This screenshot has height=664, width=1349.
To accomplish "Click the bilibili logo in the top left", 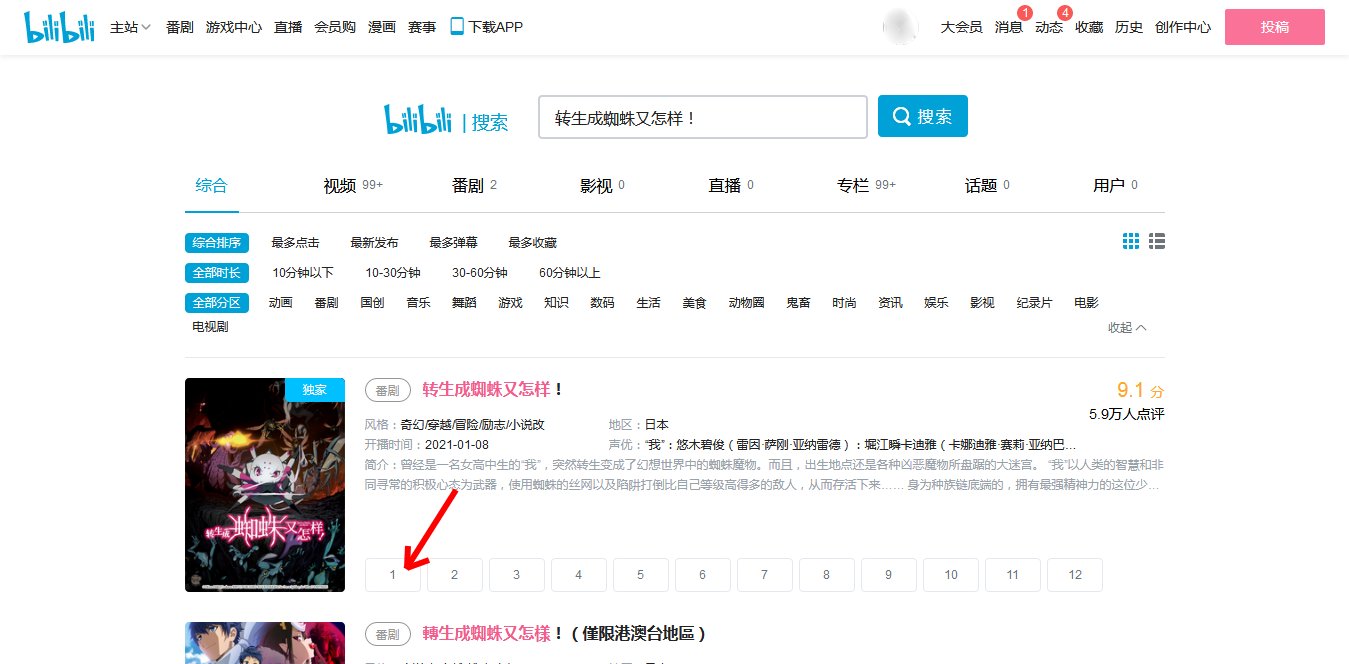I will [x=58, y=26].
